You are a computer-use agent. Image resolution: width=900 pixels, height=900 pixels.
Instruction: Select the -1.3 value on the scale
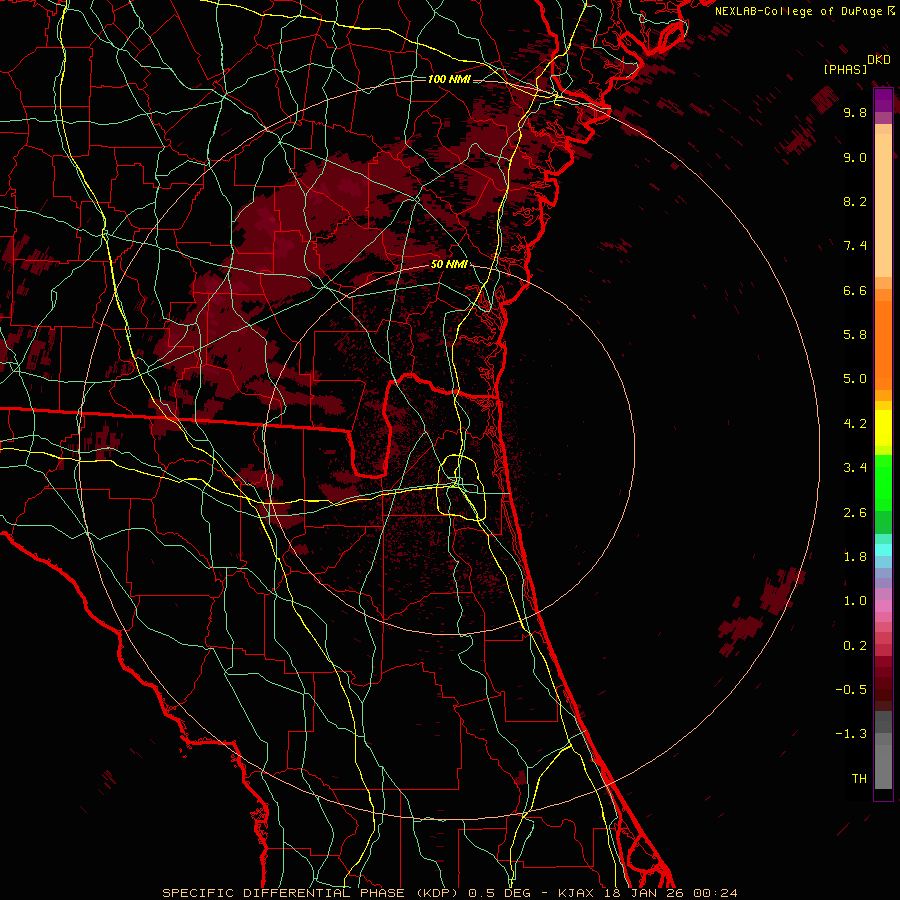(851, 734)
